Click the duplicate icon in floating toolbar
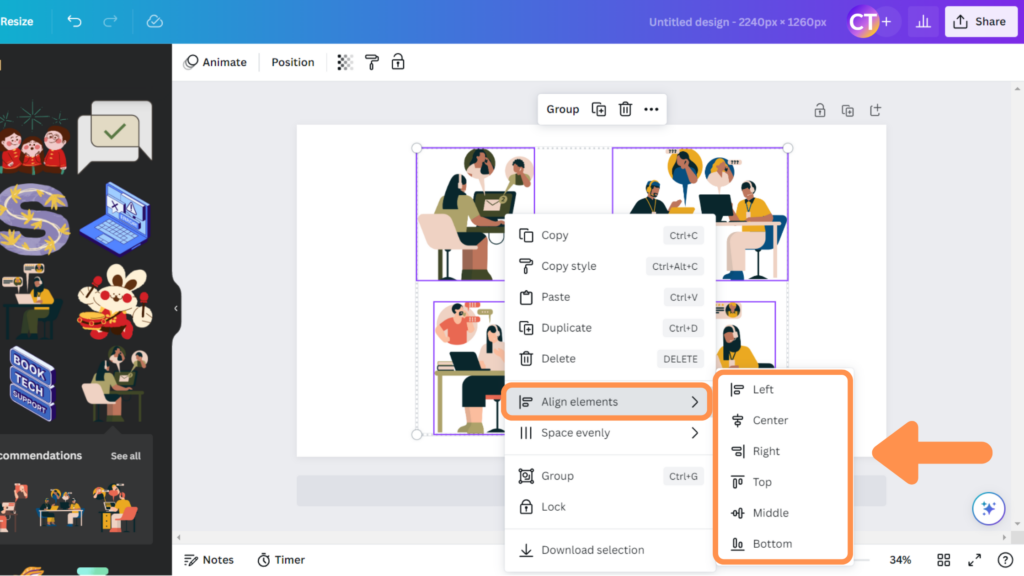The image size is (1024, 576). (x=599, y=109)
